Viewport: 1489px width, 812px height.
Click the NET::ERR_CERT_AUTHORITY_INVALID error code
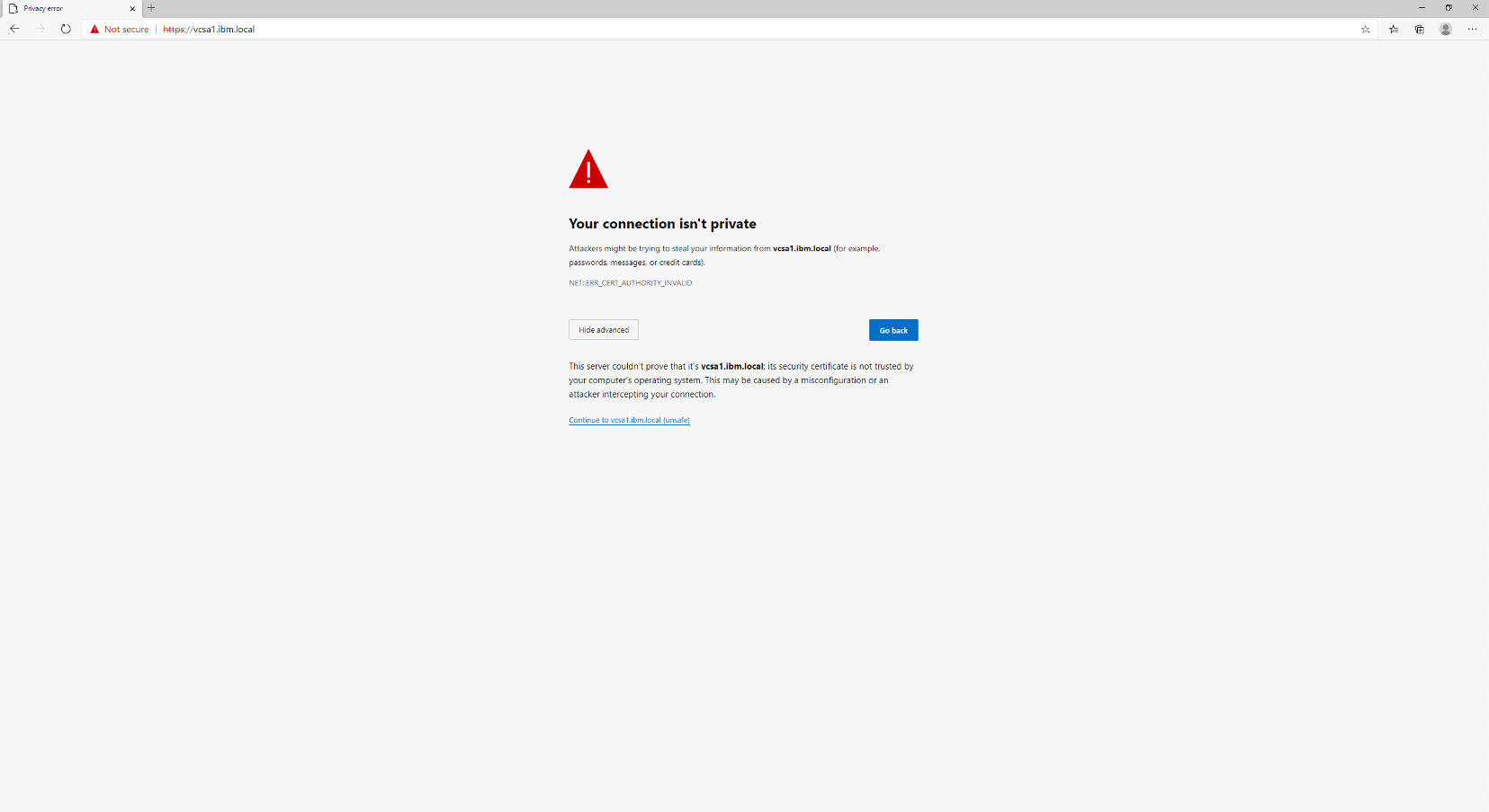(x=631, y=283)
